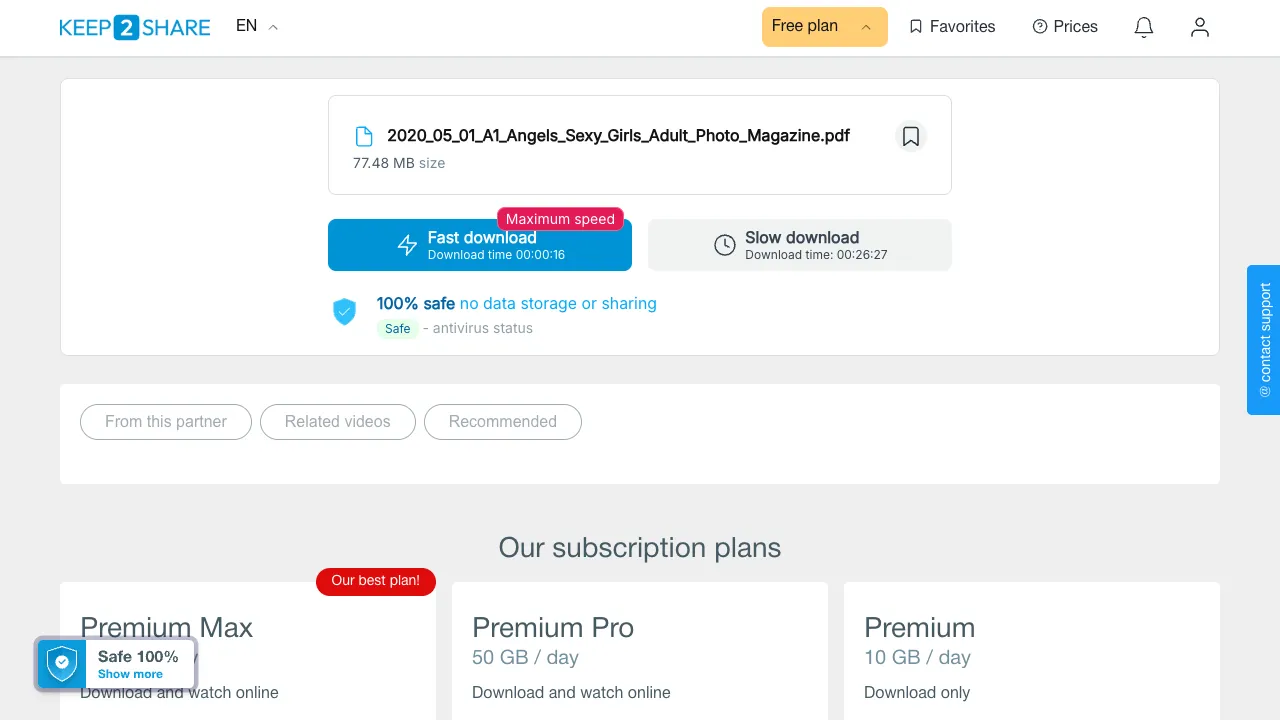Expand the Free plan dropdown

(824, 27)
